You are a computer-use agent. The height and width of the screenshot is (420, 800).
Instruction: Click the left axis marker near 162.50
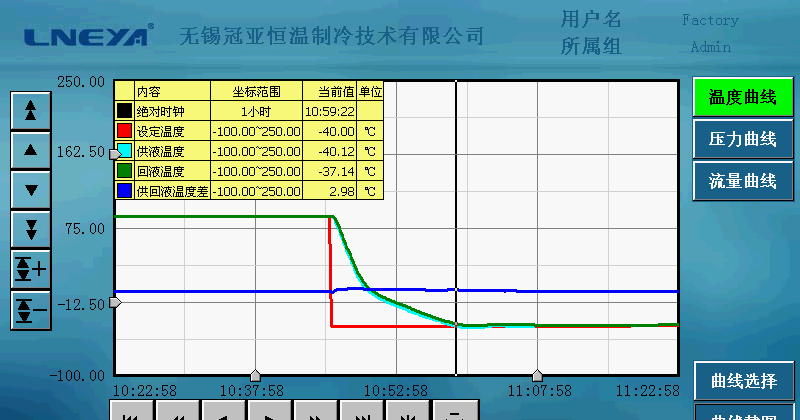click(113, 153)
